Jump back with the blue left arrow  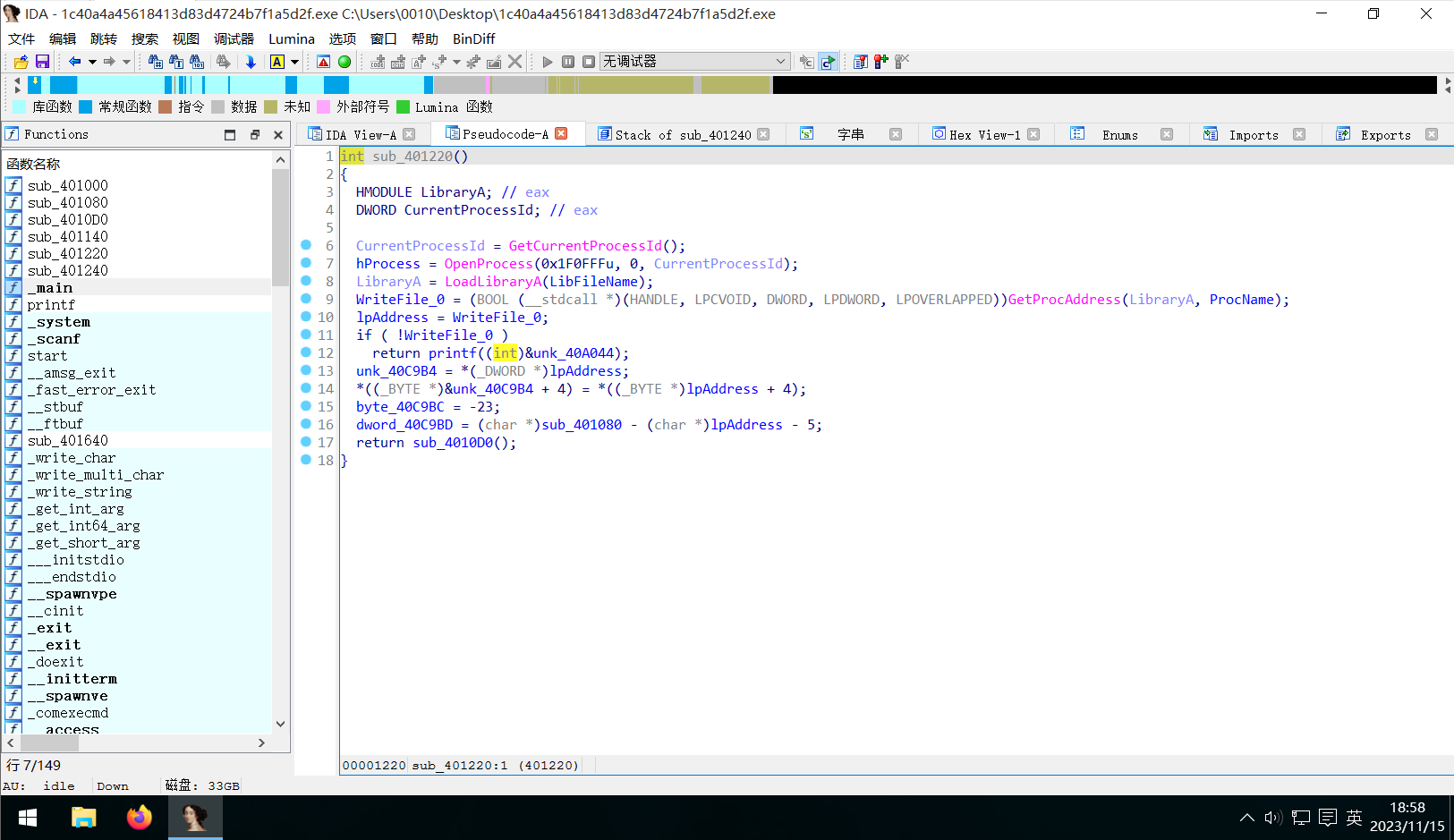tap(75, 62)
